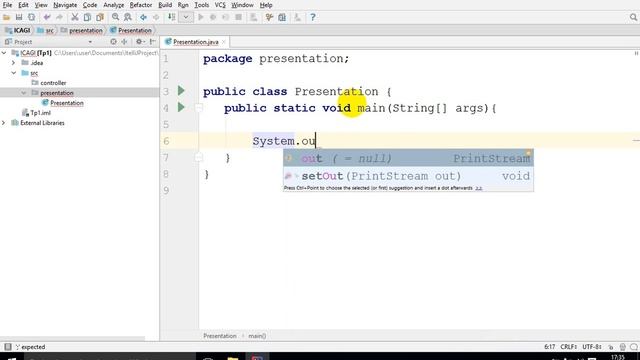
Task: Click src breadcrumb in navigation bar
Action: (x=45, y=30)
